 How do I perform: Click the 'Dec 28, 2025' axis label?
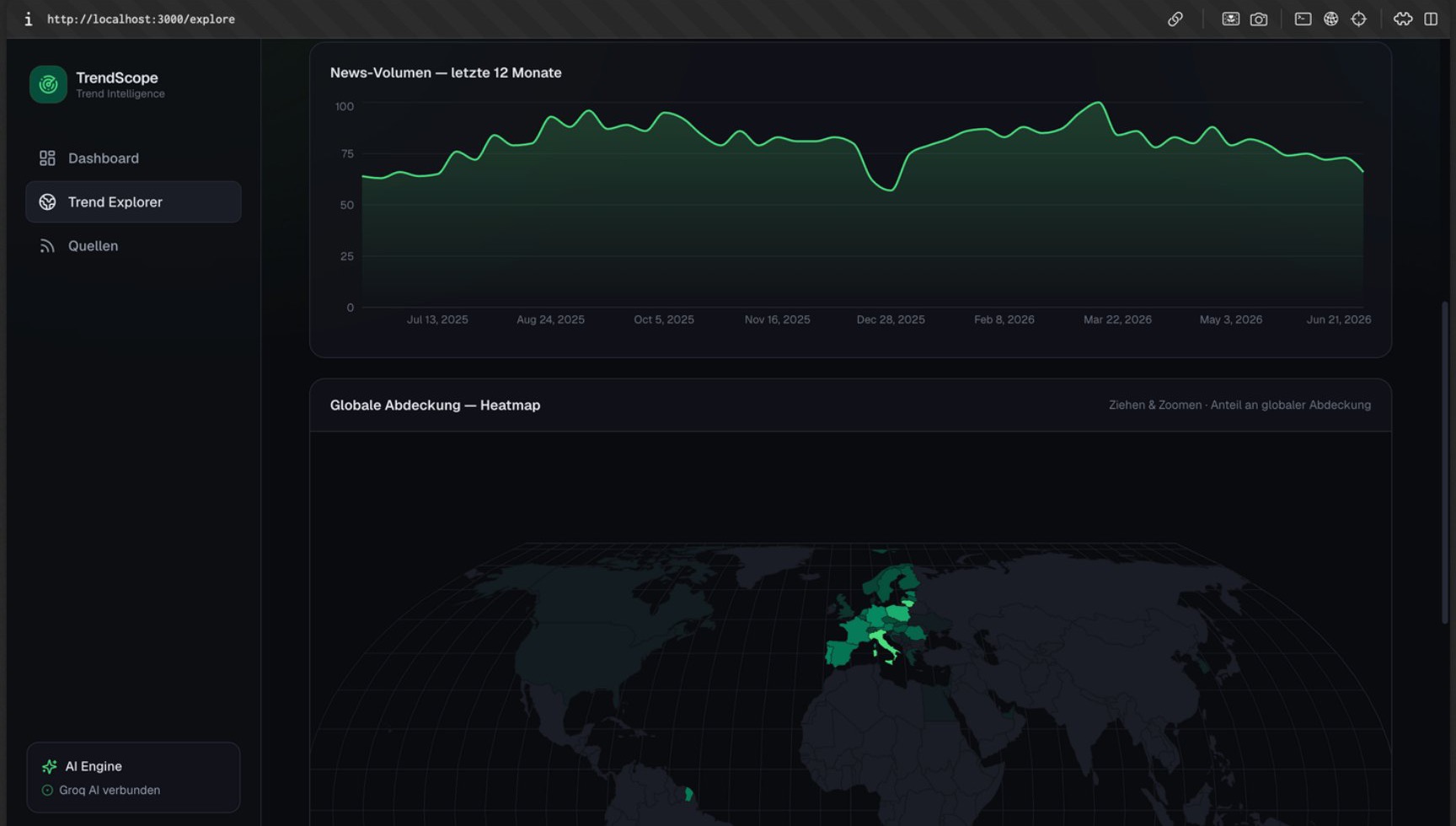click(891, 320)
